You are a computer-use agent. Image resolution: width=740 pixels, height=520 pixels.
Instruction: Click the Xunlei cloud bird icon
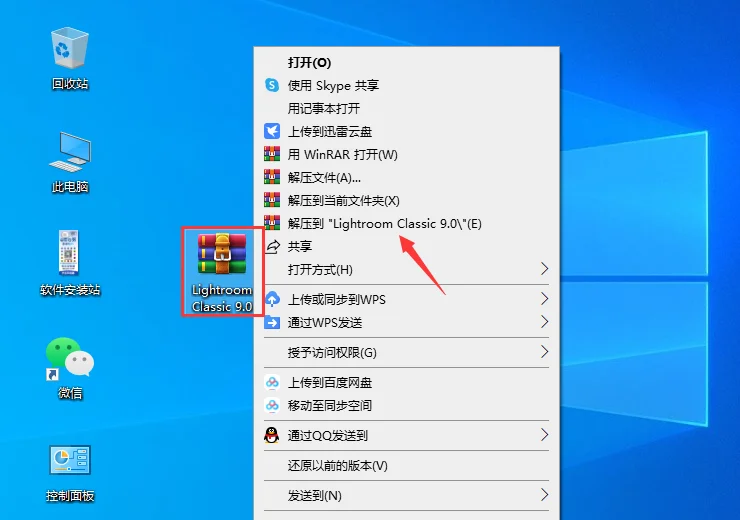click(272, 131)
